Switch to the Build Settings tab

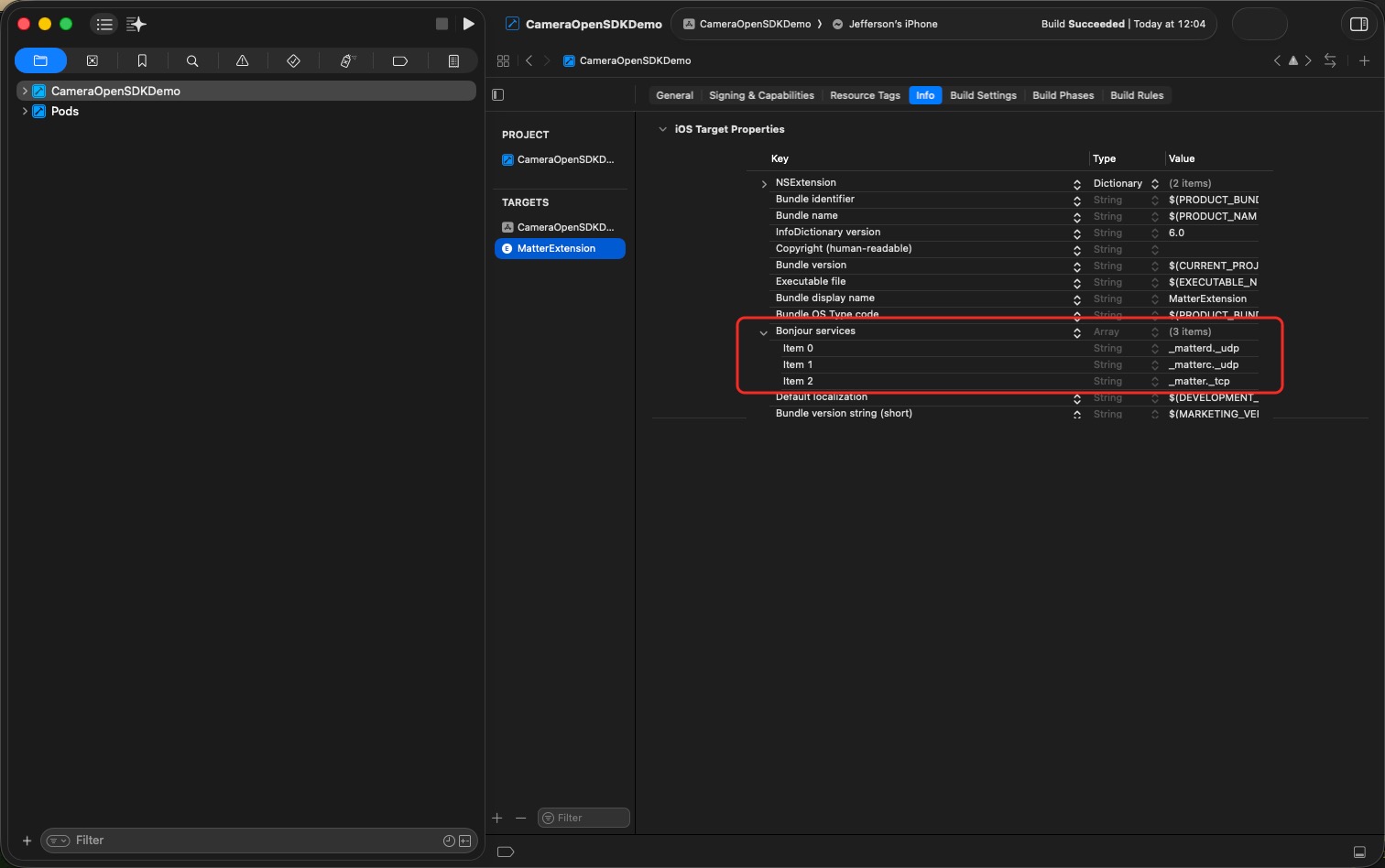pos(982,95)
